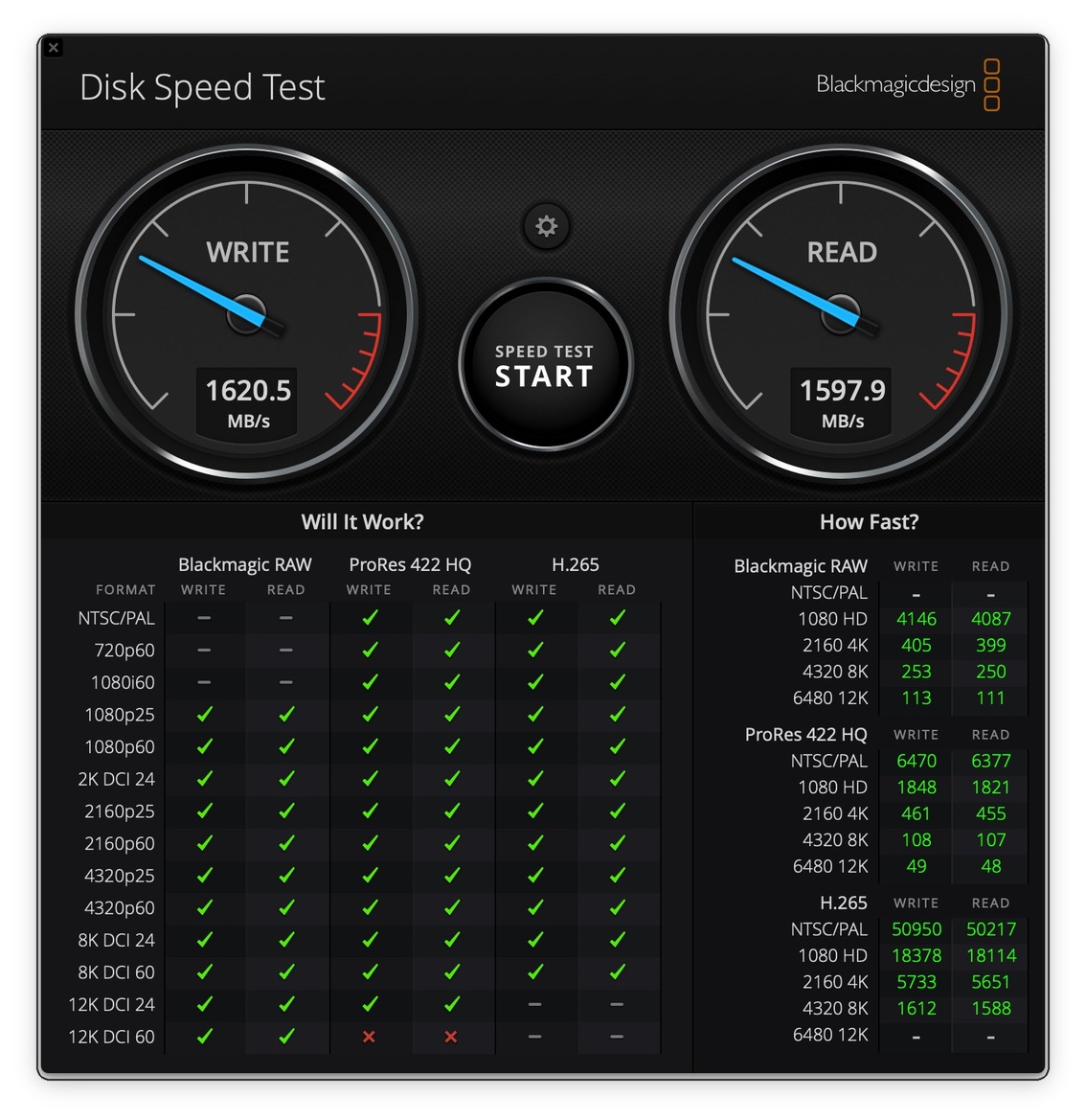Screen dimensions: 1086x1120
Task: Click the NTSC/PAL Blackmagic RAW write dash
Action: (x=204, y=618)
